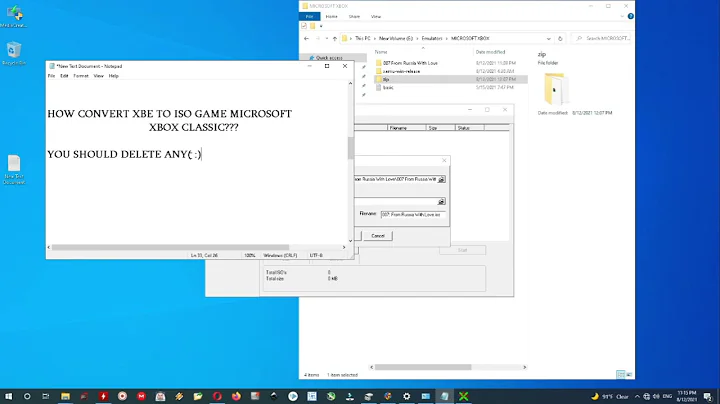Click New folder icon in Explorer quick toolbar
The height and width of the screenshot is (404, 720).
pos(313,26)
